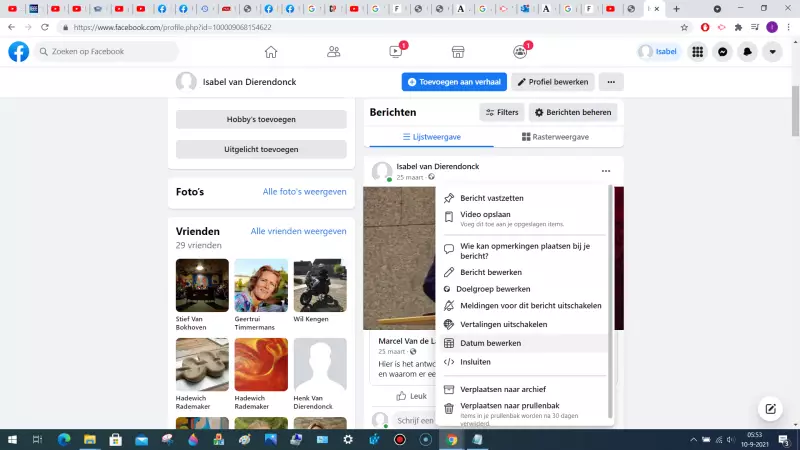The height and width of the screenshot is (450, 800).
Task: Switch to the Rasterweergave tab
Action: coord(555,137)
